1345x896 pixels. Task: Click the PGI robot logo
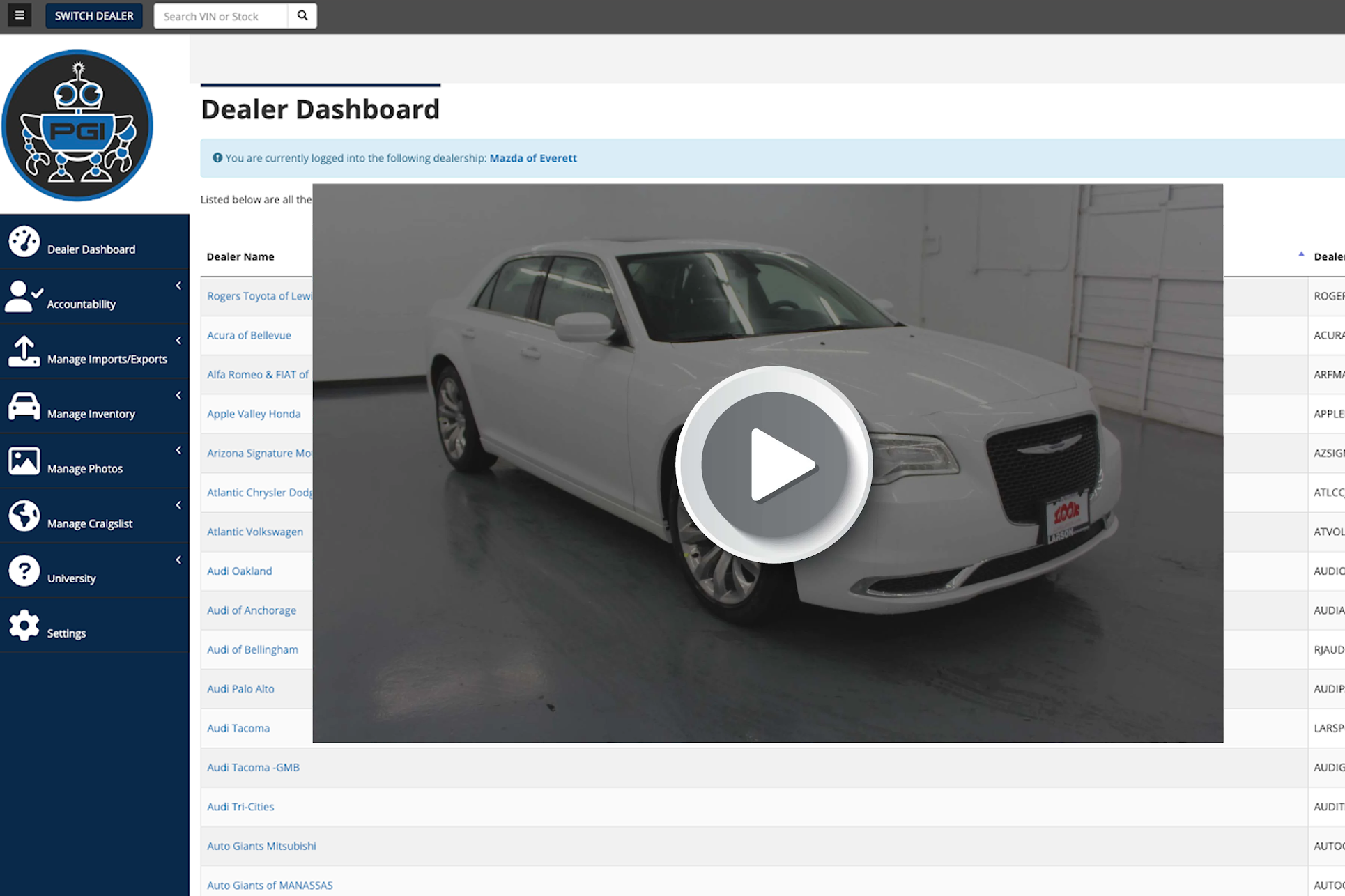(77, 125)
